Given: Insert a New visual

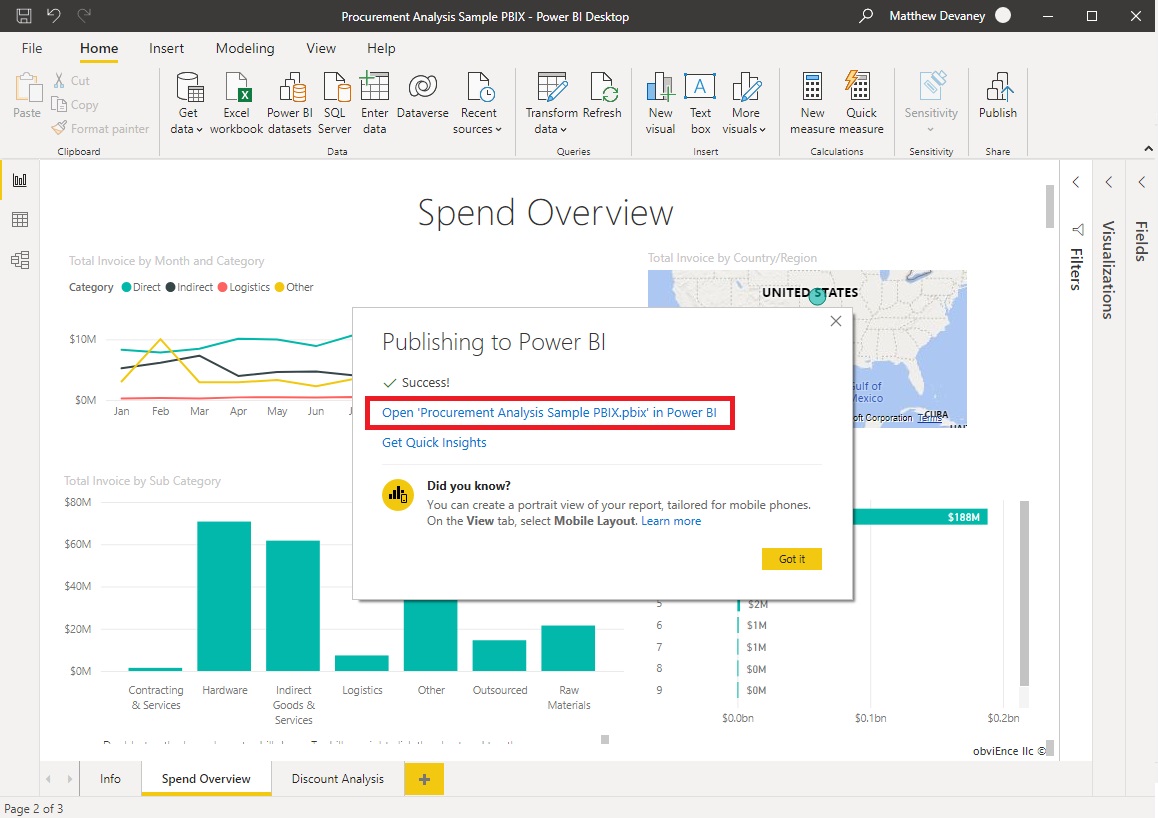Looking at the screenshot, I should 660,100.
